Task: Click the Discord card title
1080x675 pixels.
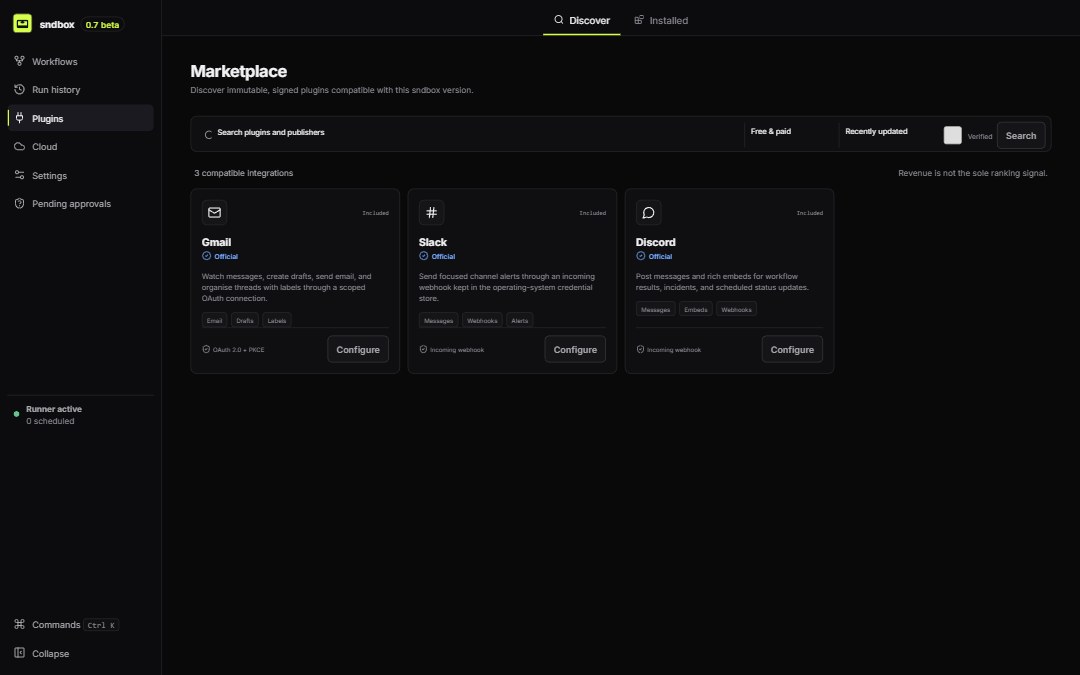Action: 656,242
